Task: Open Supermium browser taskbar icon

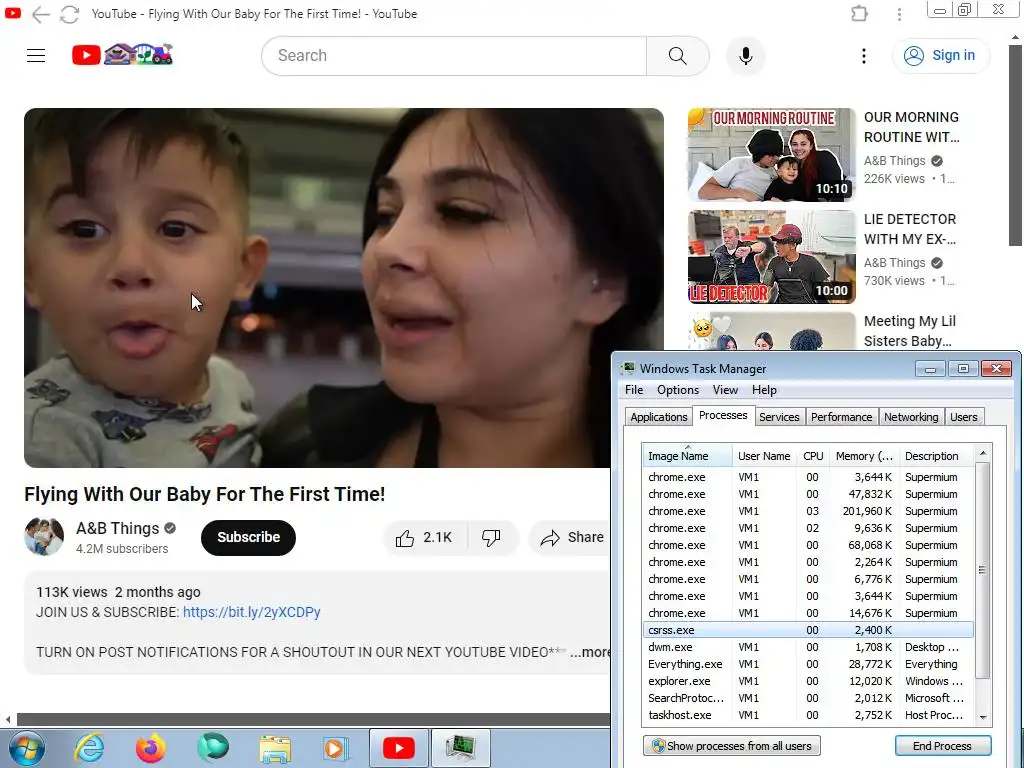Action: tap(213, 748)
